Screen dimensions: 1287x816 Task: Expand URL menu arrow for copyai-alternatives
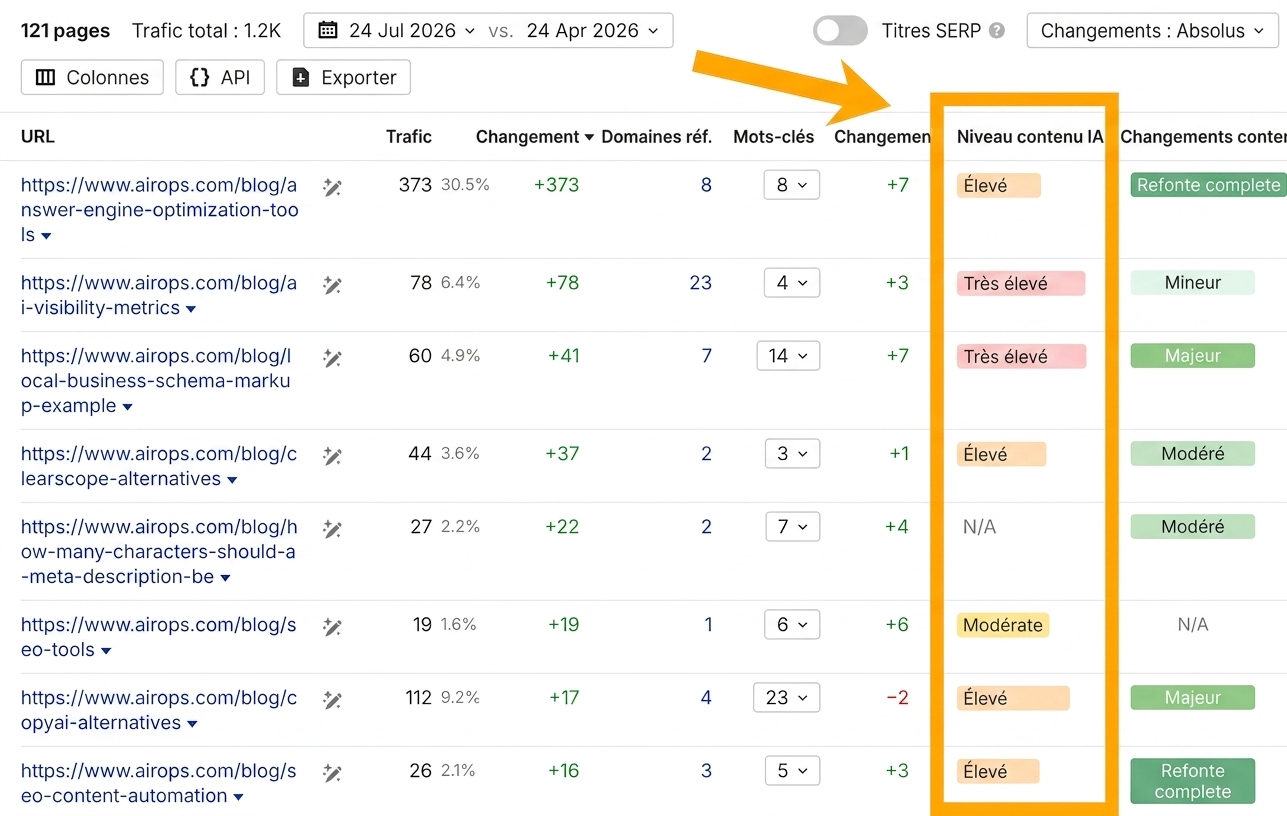(192, 724)
